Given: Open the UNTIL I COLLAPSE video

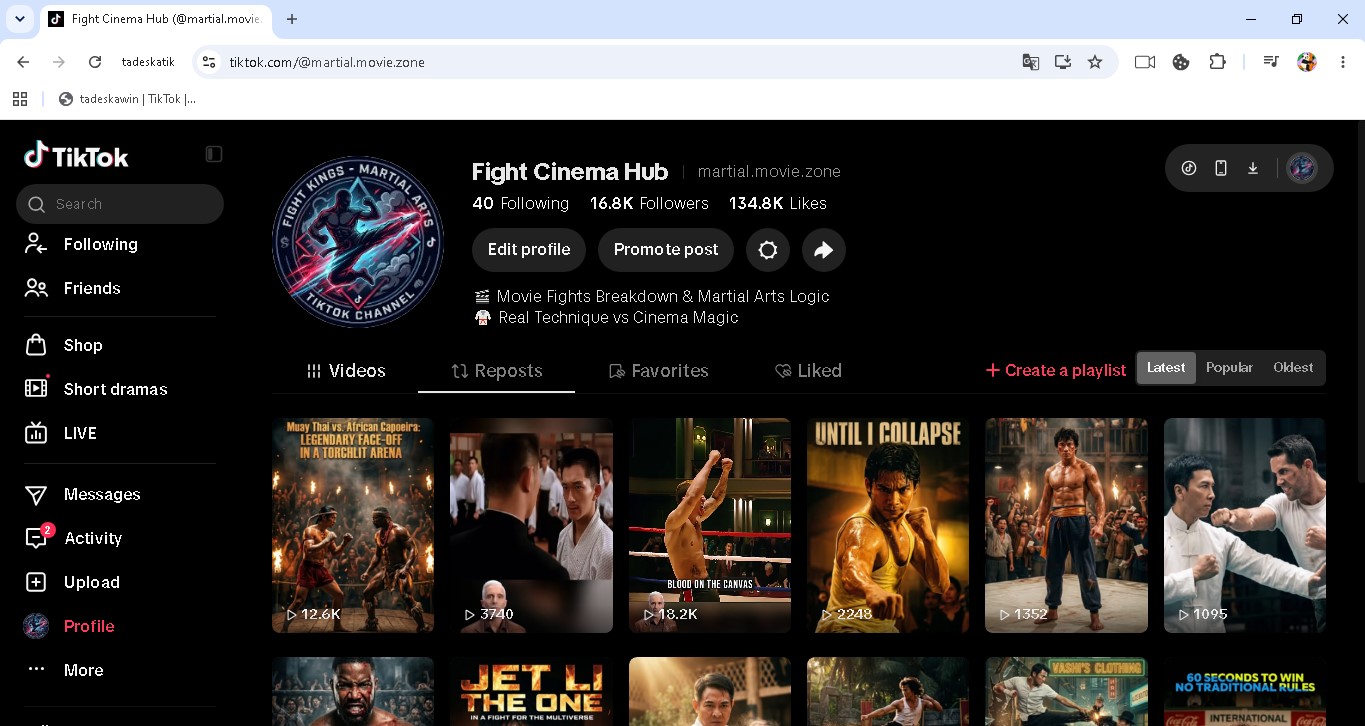Looking at the screenshot, I should tap(888, 525).
